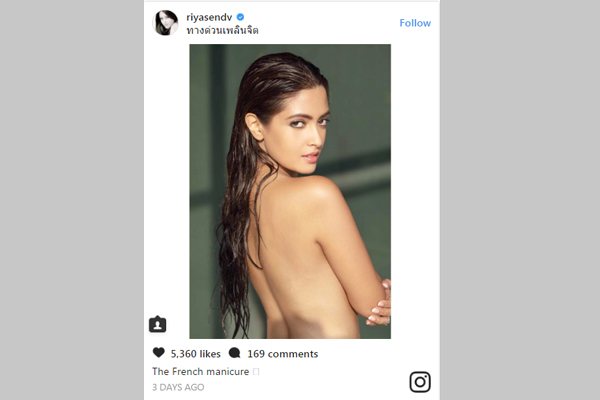
Task: Open comments via the speech bubble icon
Action: pyautogui.click(x=234, y=353)
